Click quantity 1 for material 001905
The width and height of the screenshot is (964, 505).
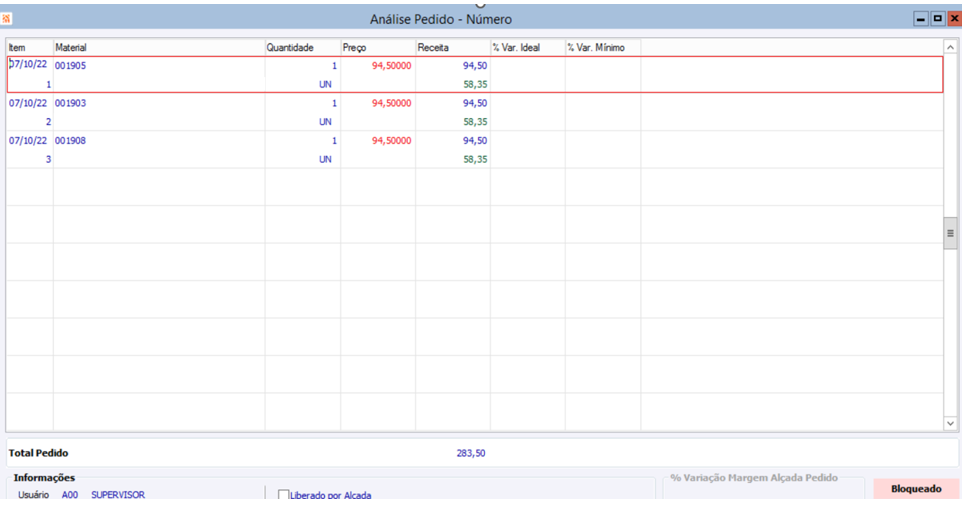(334, 66)
